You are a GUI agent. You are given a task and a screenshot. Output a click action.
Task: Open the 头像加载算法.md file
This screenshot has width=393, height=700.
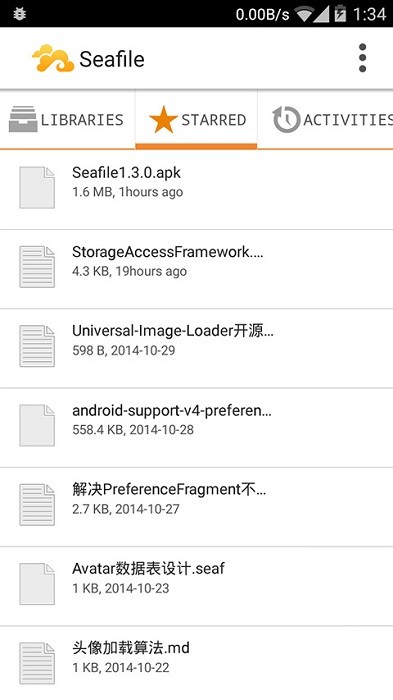pos(196,663)
